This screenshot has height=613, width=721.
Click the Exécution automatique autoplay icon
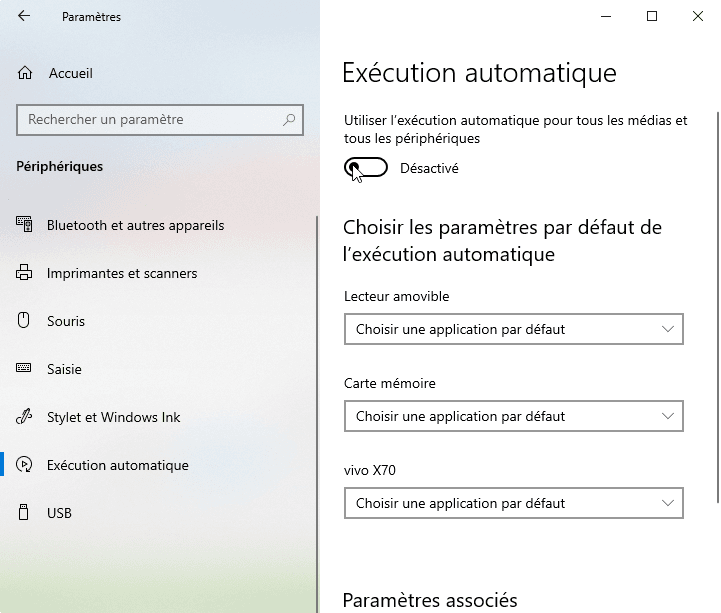24,464
